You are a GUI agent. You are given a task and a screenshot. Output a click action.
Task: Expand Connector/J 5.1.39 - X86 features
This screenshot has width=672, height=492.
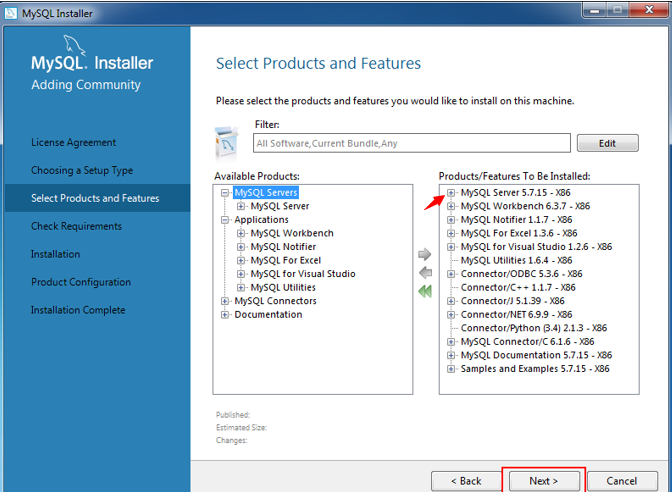click(450, 301)
